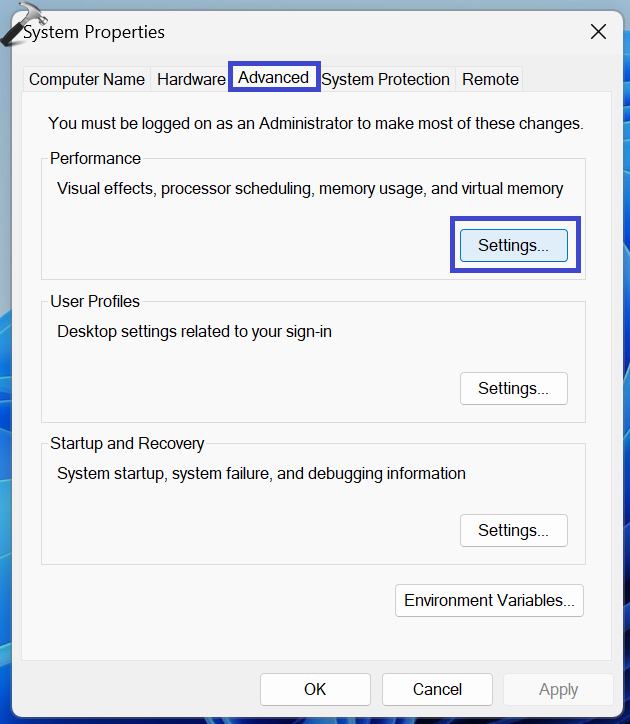This screenshot has width=630, height=724.
Task: Click the Administrator logon notice text
Action: coord(315,124)
